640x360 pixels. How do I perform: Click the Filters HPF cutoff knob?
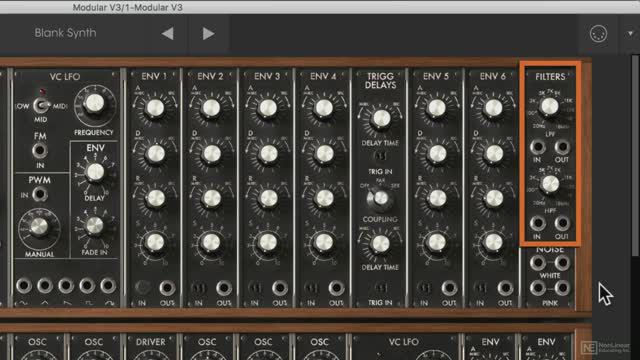click(550, 184)
